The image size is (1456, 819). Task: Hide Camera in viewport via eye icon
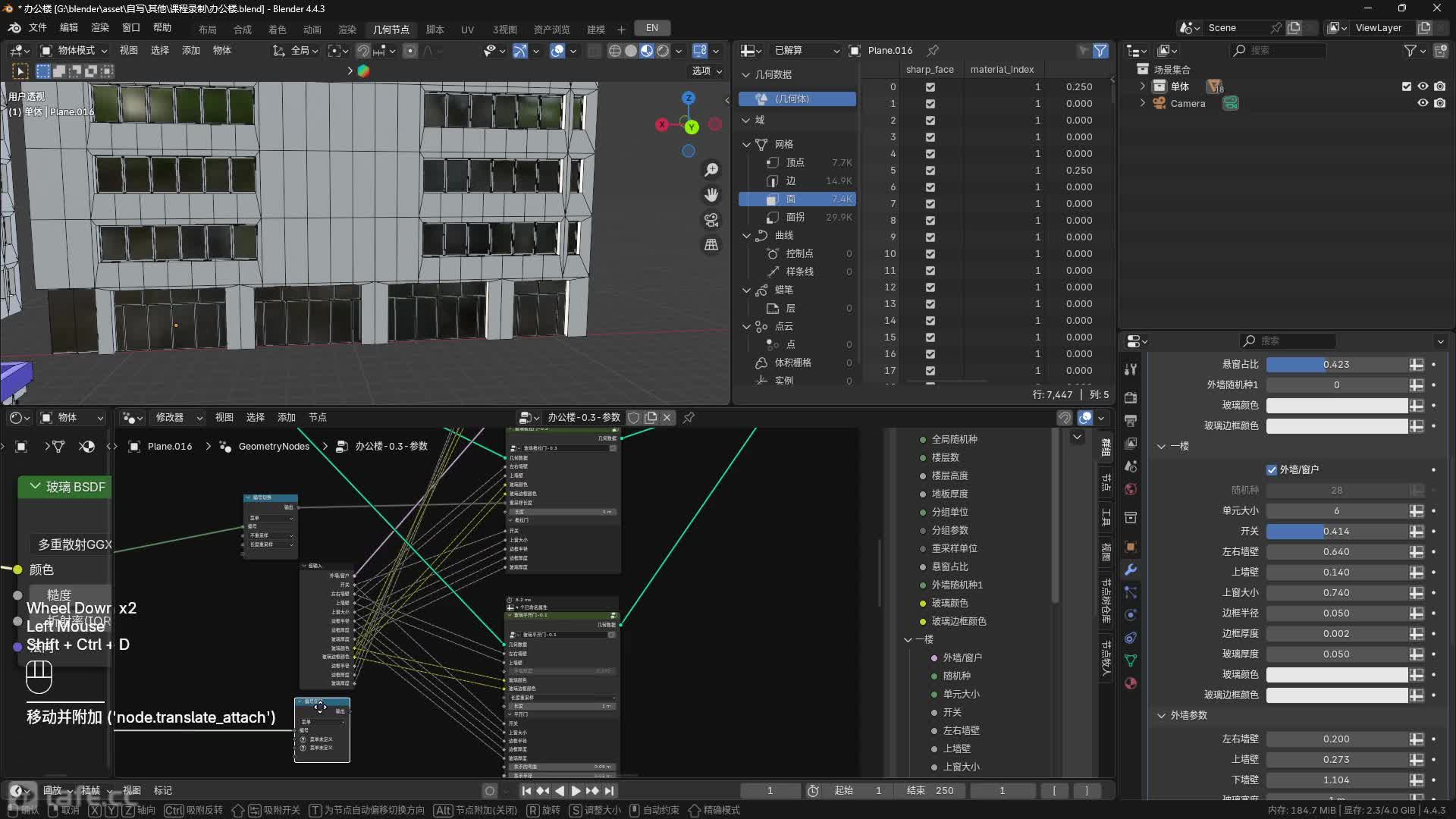click(1423, 103)
